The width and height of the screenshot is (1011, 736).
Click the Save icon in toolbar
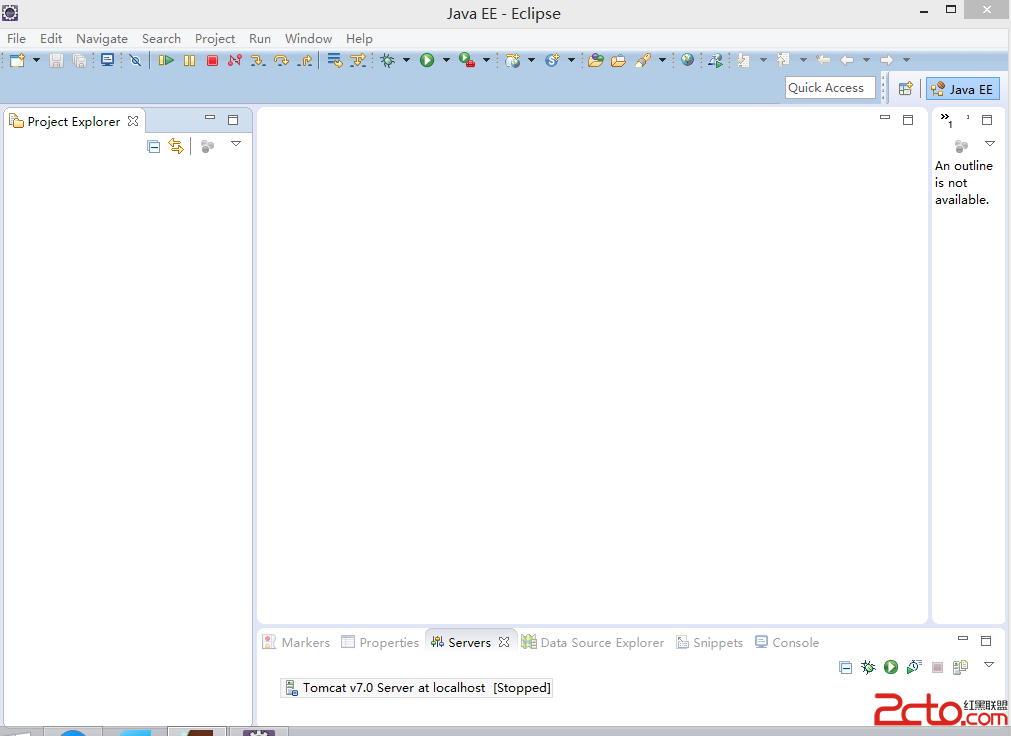click(x=57, y=61)
